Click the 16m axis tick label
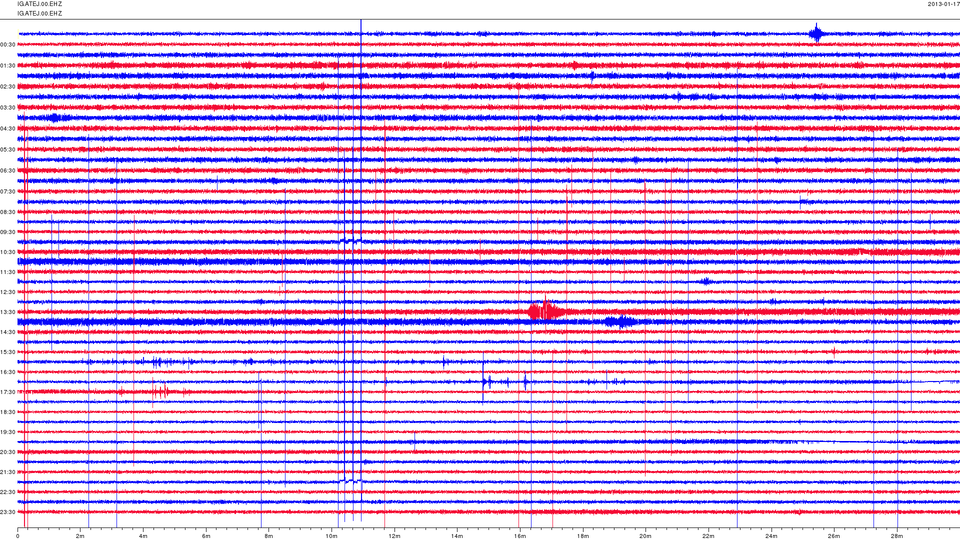The image size is (960, 540). click(520, 536)
